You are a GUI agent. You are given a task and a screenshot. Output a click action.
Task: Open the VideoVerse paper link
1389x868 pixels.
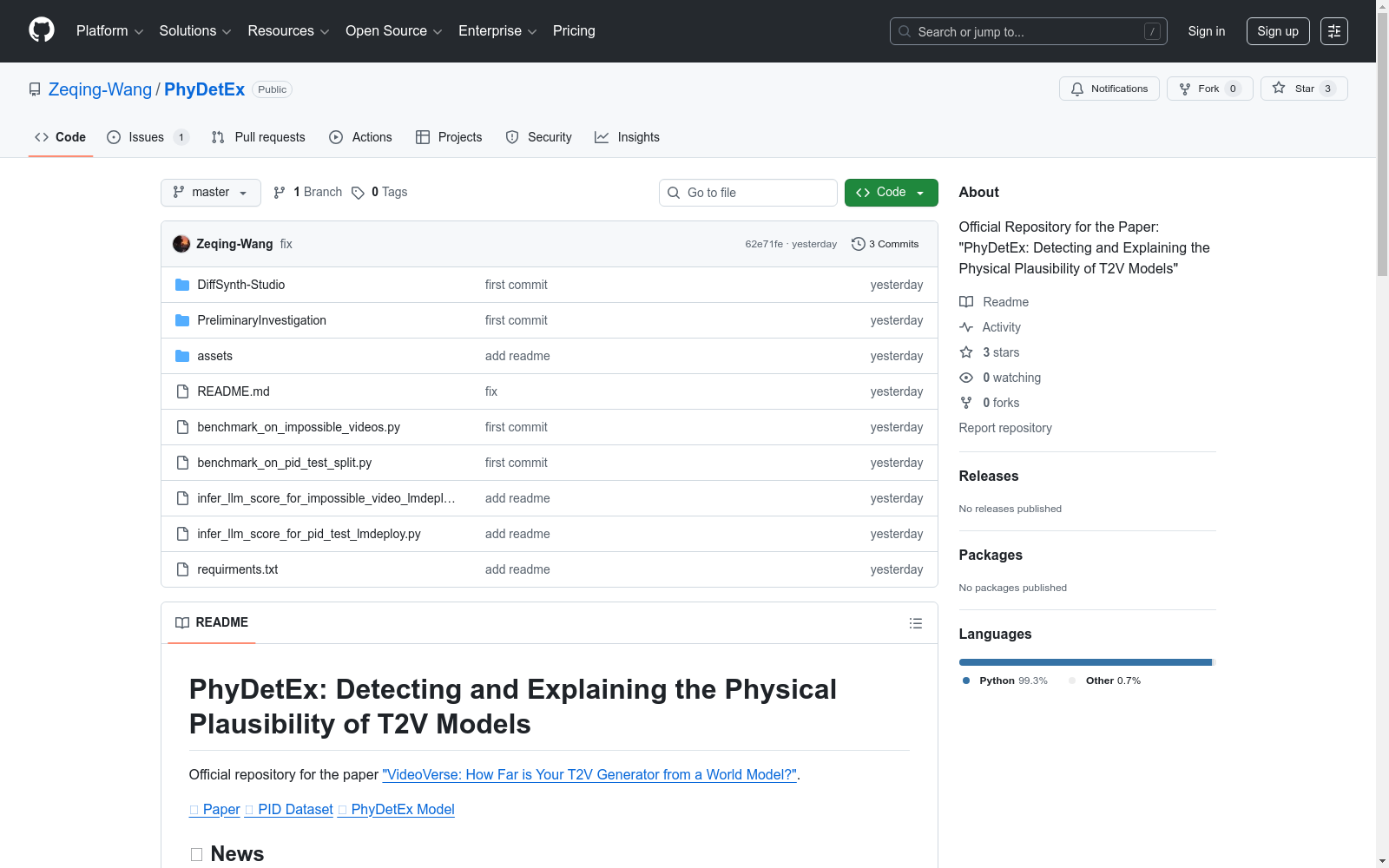(x=589, y=774)
